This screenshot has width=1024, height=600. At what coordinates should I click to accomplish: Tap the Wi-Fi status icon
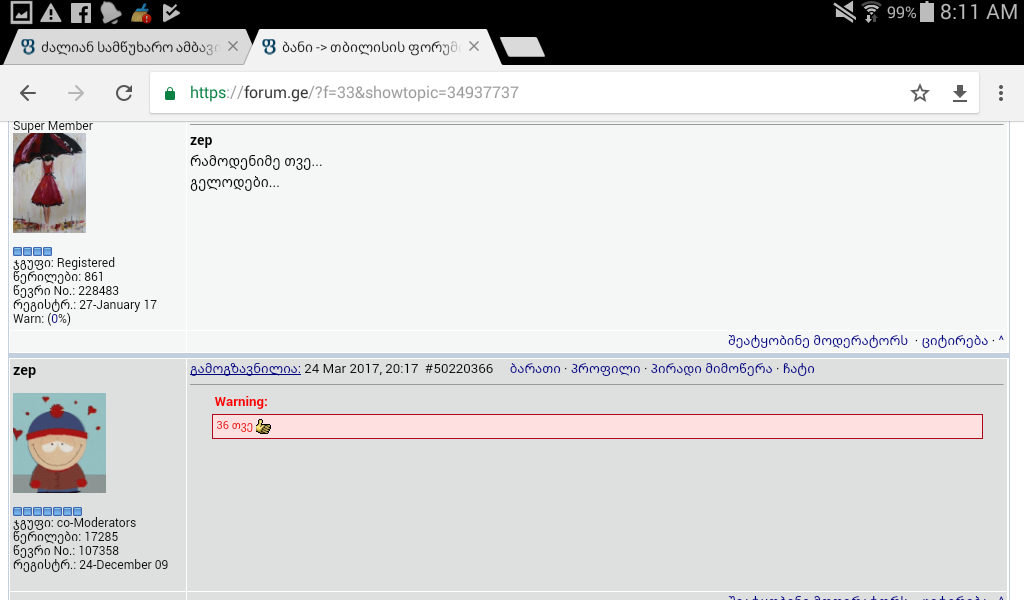[x=871, y=12]
